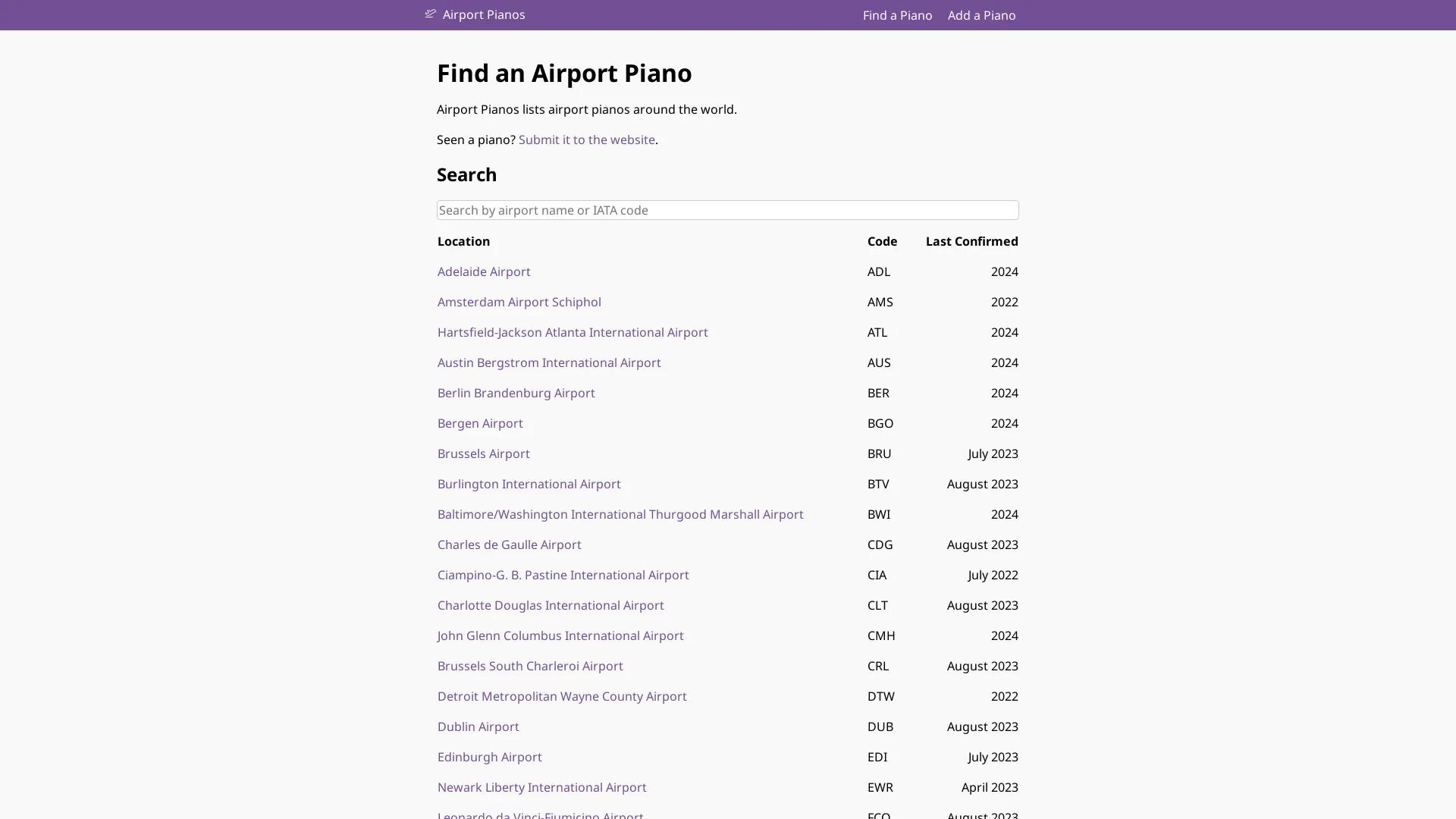The height and width of the screenshot is (819, 1456).
Task: Open Newark Liberty International Airport page
Action: (541, 787)
